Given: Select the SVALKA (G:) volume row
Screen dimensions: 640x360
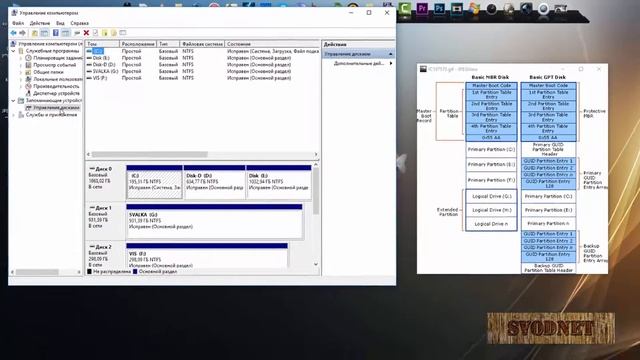Looking at the screenshot, I should tap(202, 71).
